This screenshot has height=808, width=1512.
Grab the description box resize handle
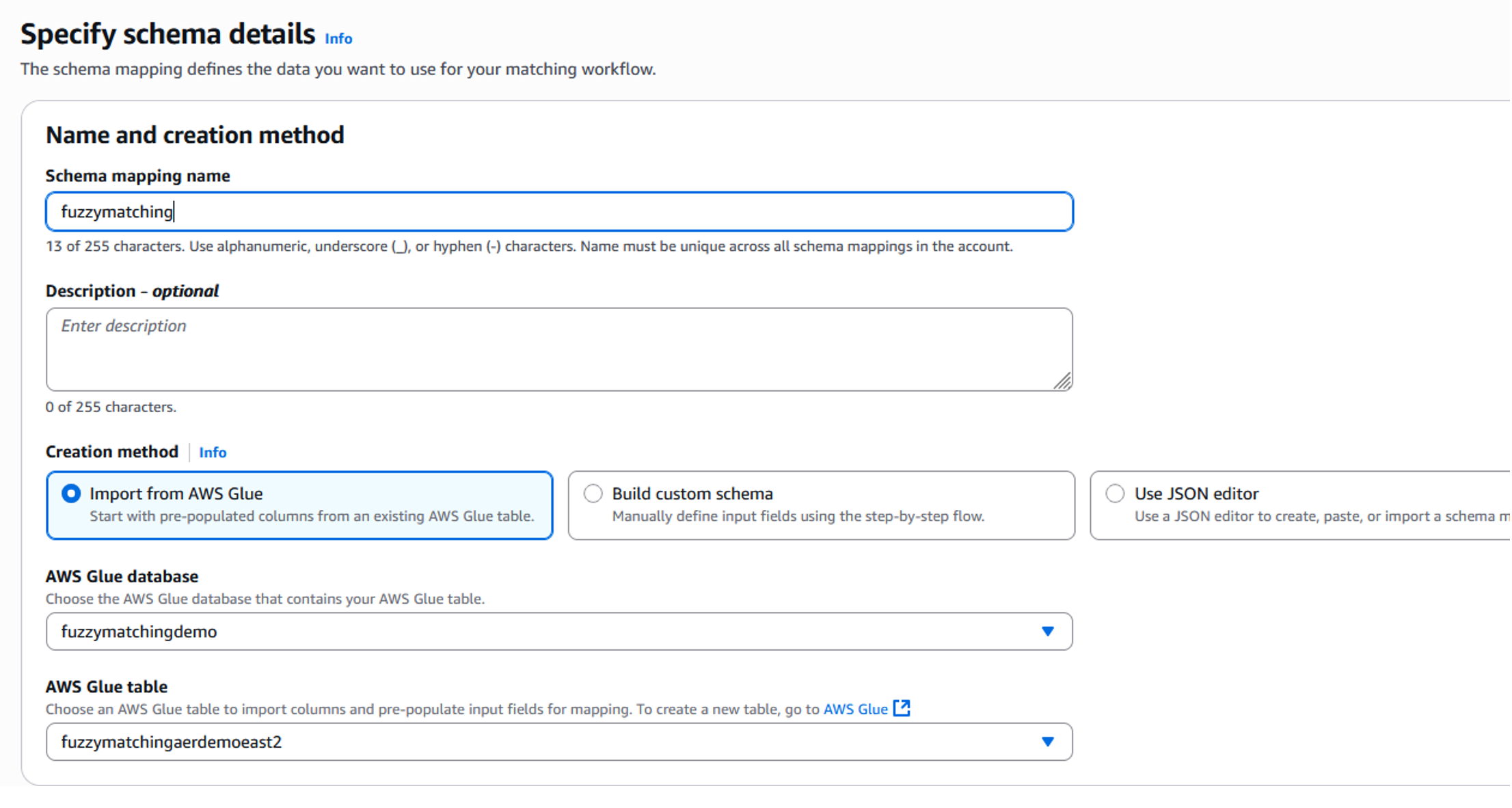coord(1062,381)
